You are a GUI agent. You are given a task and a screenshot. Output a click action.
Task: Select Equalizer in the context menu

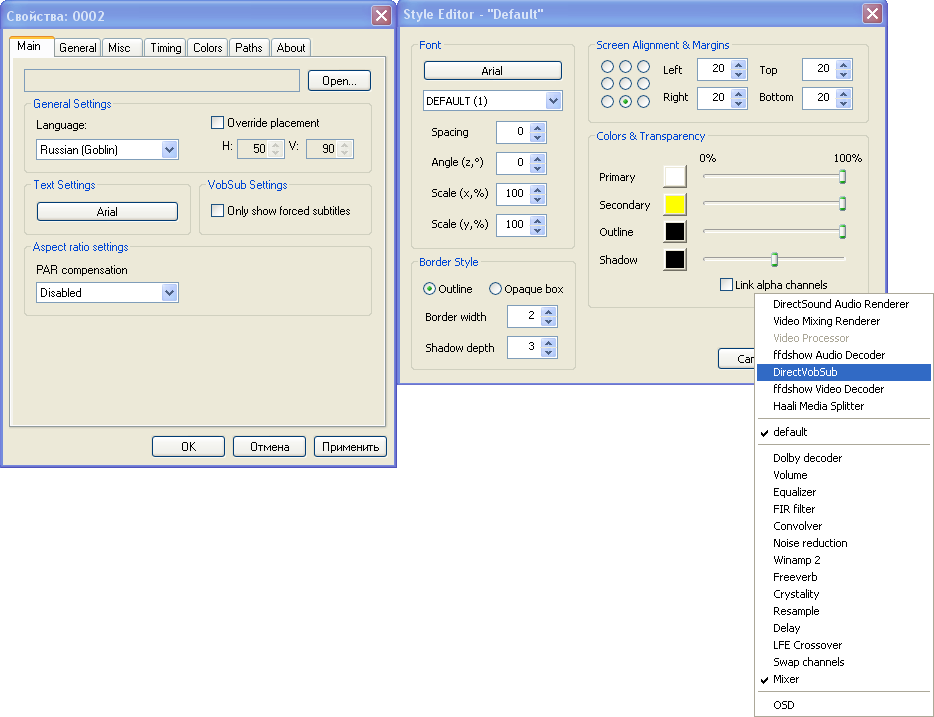pos(794,492)
